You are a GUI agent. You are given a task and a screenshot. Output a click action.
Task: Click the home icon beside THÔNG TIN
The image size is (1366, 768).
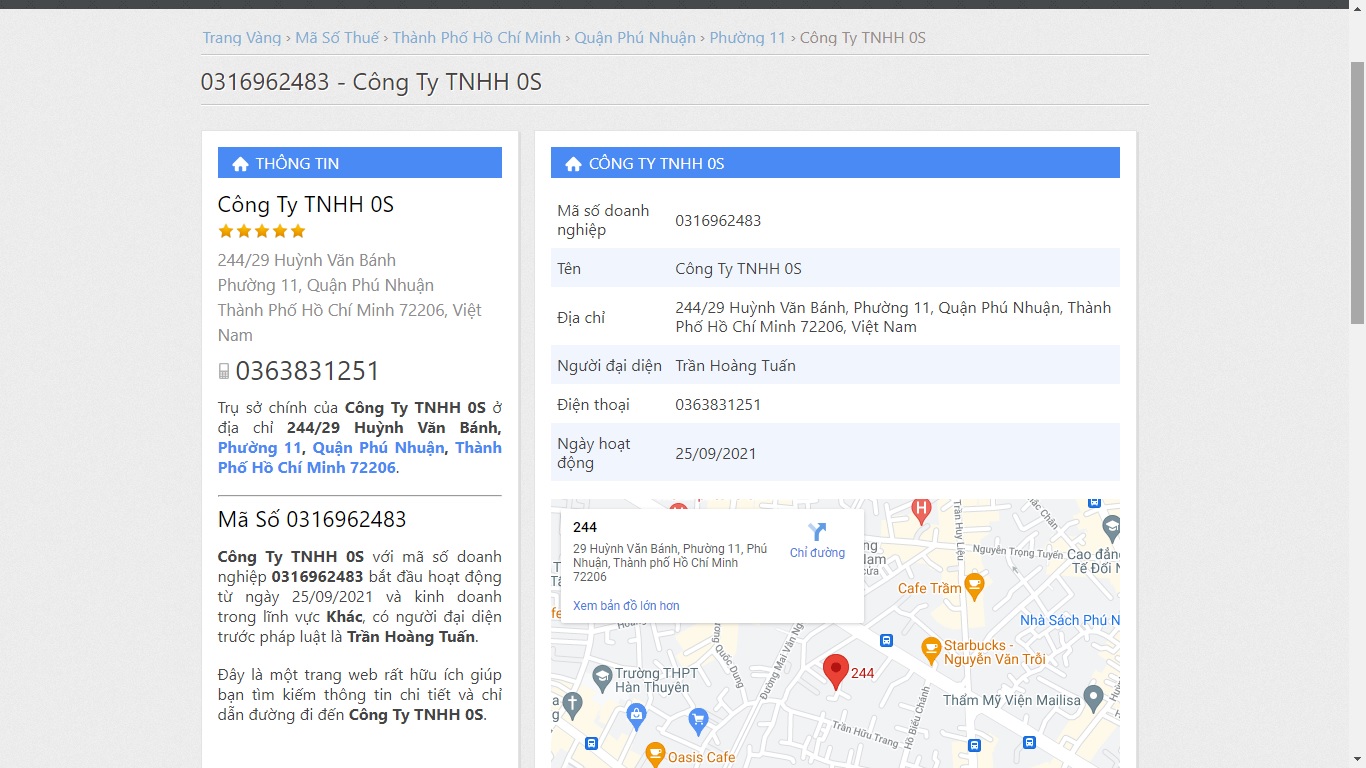(x=240, y=164)
